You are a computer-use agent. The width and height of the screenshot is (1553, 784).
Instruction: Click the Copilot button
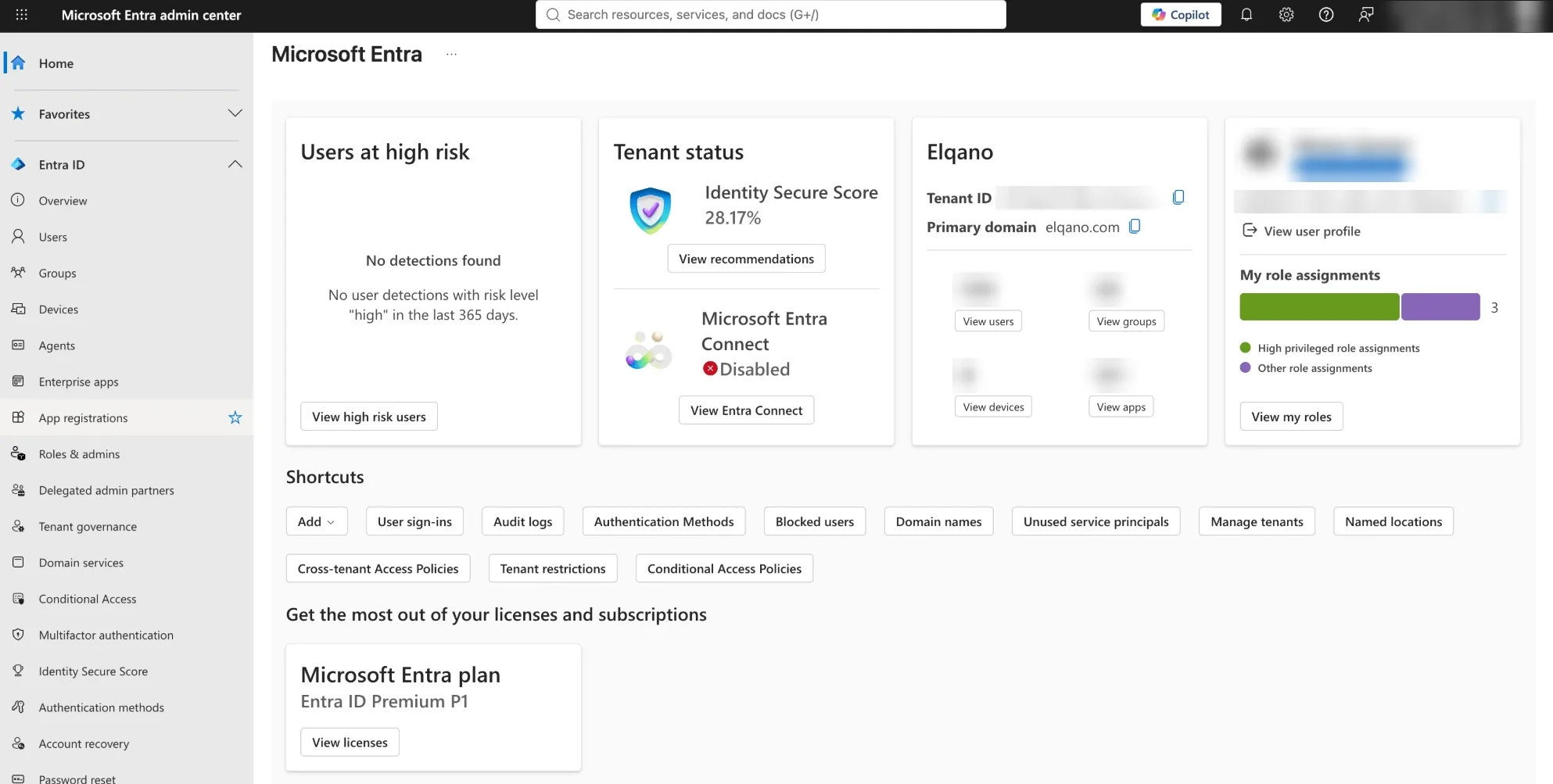click(x=1181, y=15)
